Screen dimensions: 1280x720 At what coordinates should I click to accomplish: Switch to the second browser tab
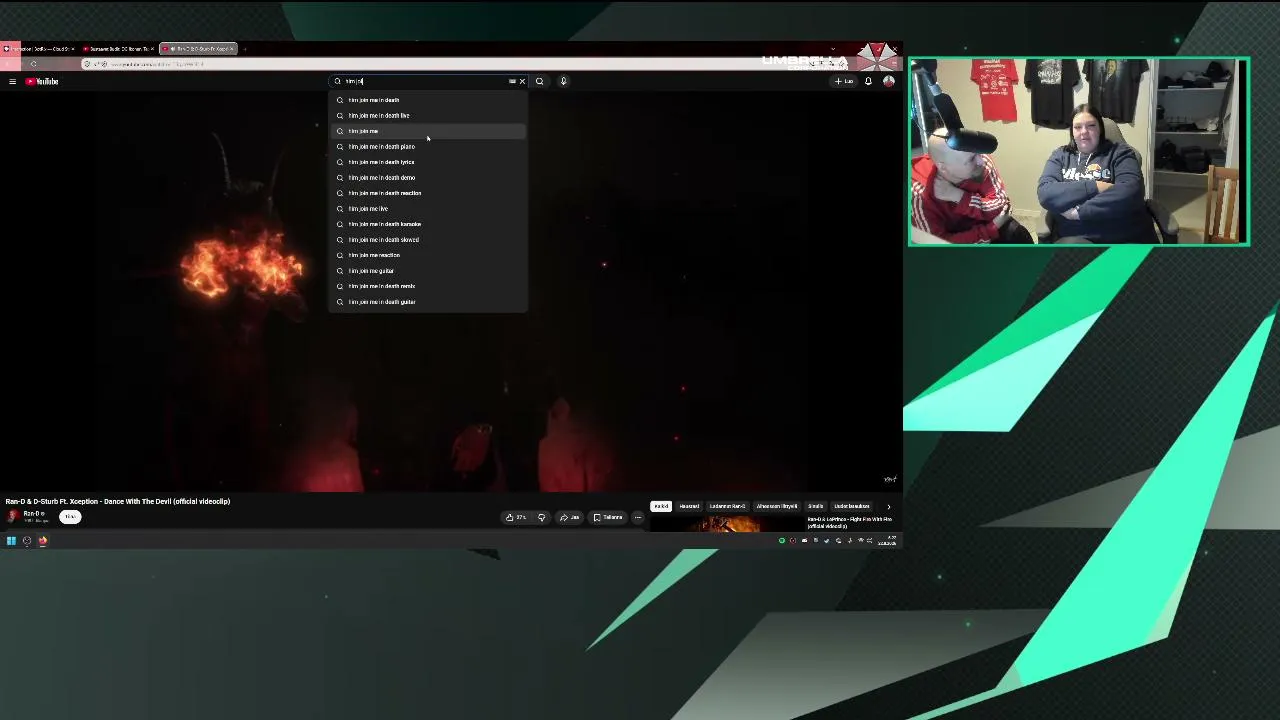(118, 49)
